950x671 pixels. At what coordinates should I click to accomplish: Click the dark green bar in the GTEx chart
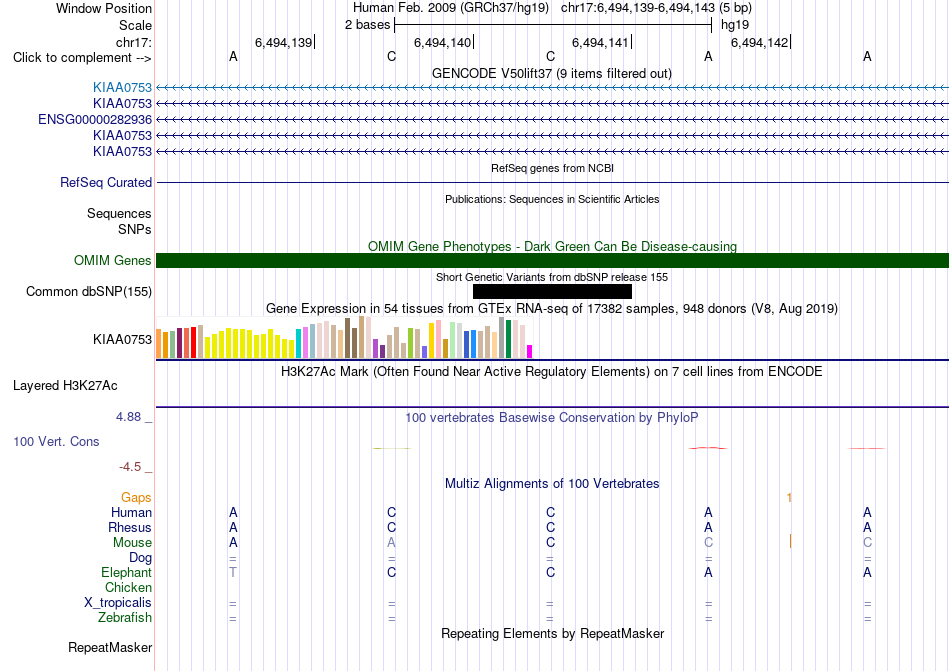point(509,339)
